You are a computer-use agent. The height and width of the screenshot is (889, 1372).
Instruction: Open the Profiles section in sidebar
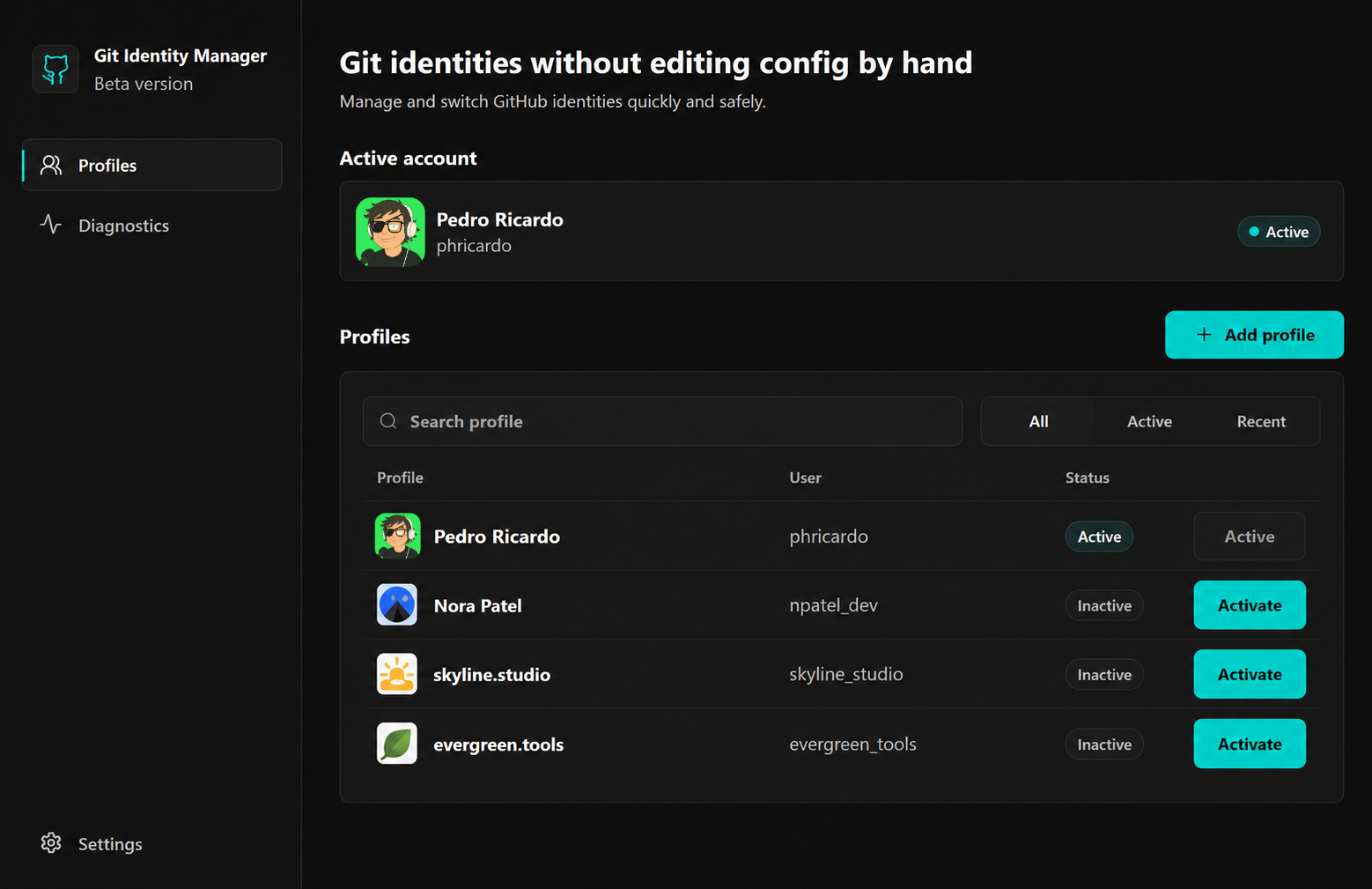[152, 165]
